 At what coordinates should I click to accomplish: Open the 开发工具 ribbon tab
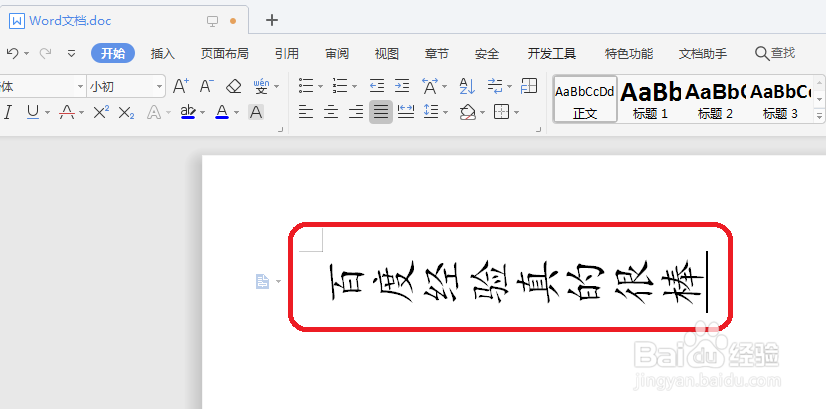point(552,54)
